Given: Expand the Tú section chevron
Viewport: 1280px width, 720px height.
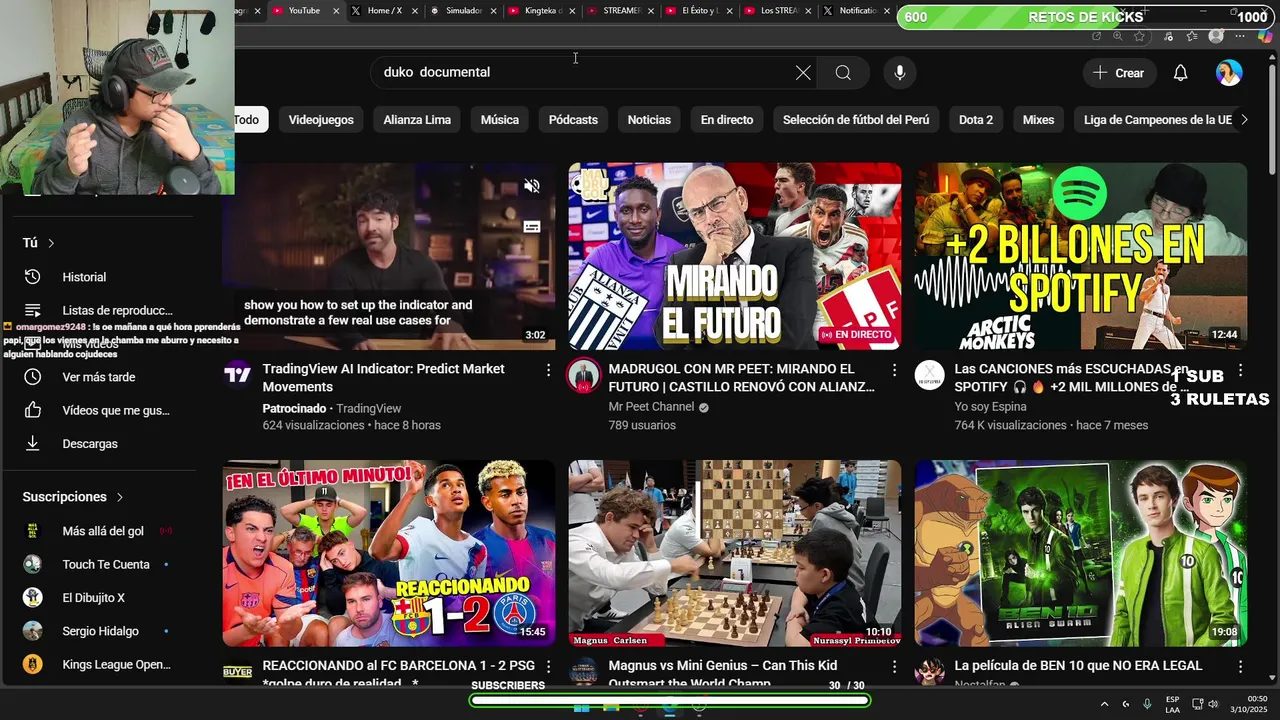Looking at the screenshot, I should click(x=51, y=243).
